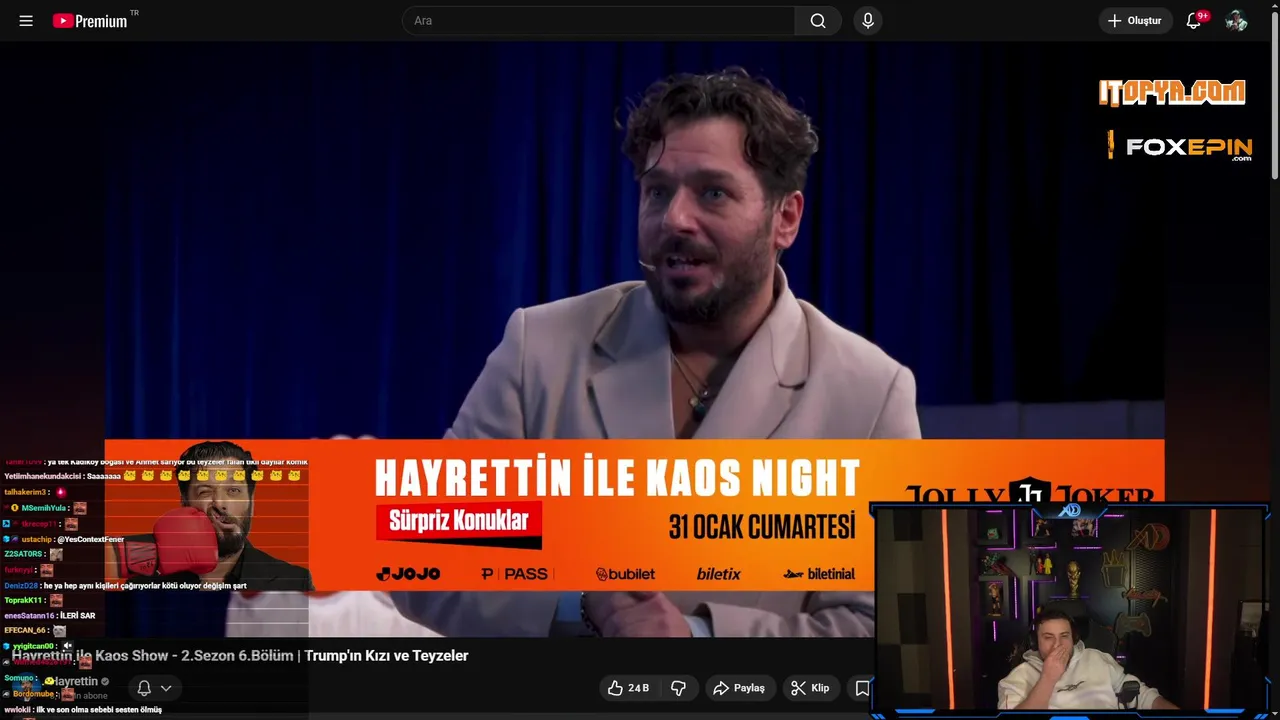Screen dimensions: 1280x720
Task: Share the video via Paylaş
Action: tap(739, 688)
